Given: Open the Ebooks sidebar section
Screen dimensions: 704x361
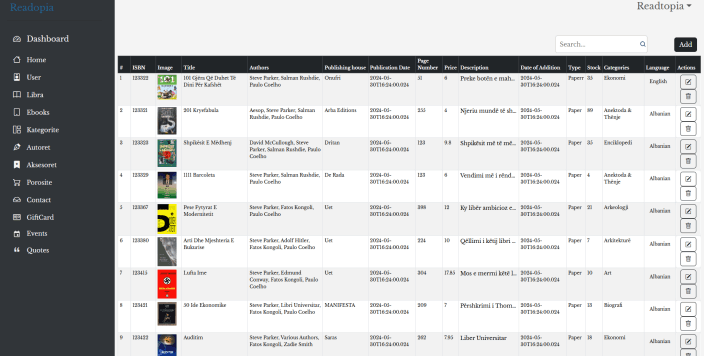Looking at the screenshot, I should [x=38, y=112].
